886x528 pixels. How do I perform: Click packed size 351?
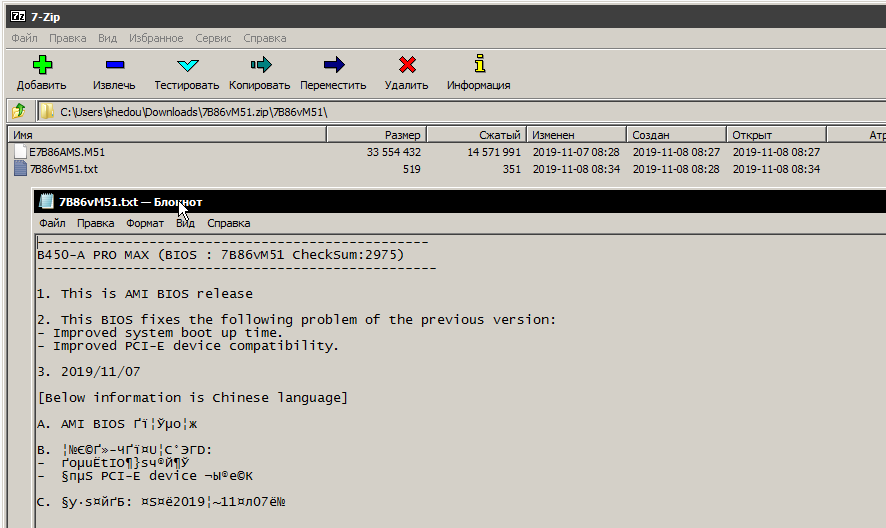click(x=512, y=169)
